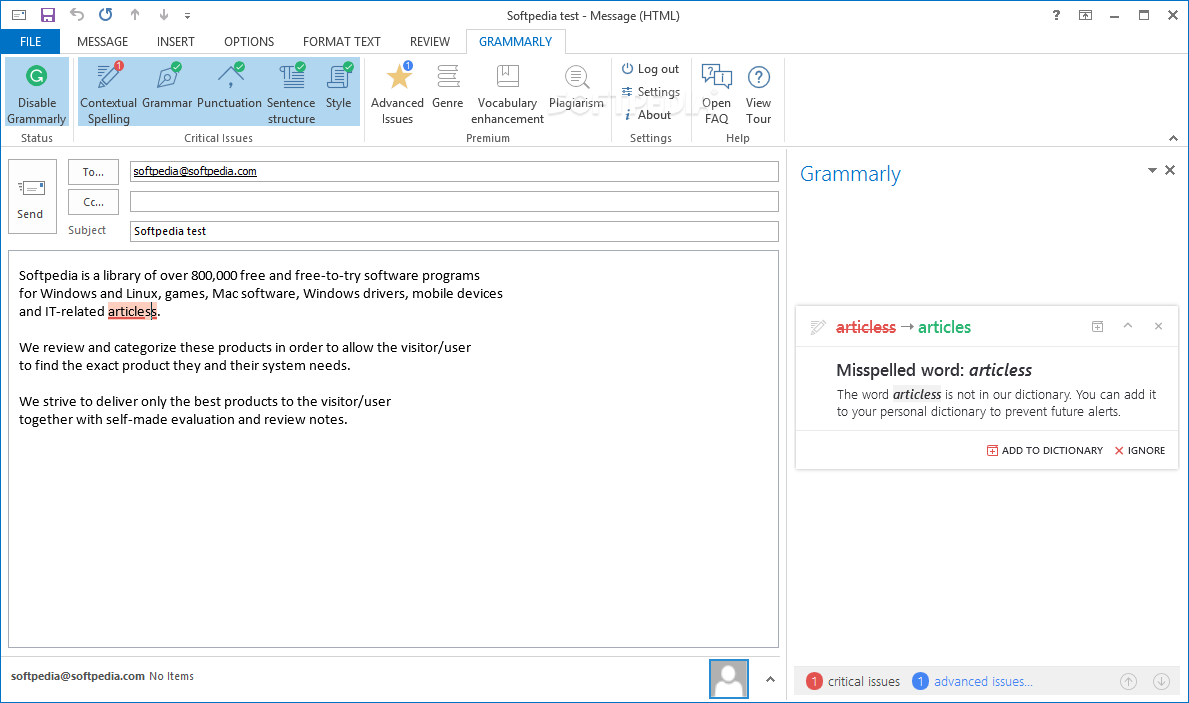Close the Grammarly side pane
The image size is (1189, 703).
point(1170,171)
